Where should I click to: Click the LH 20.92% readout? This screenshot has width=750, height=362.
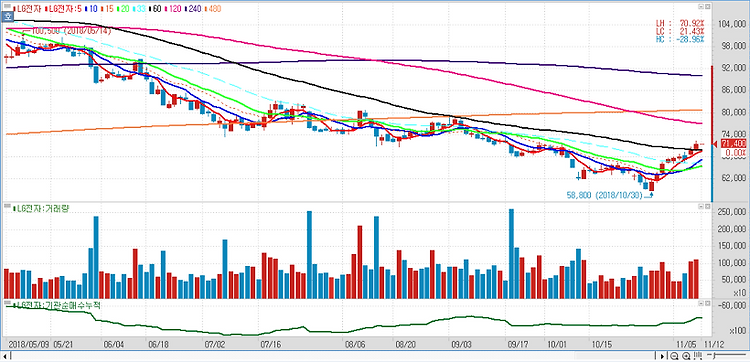coord(680,22)
